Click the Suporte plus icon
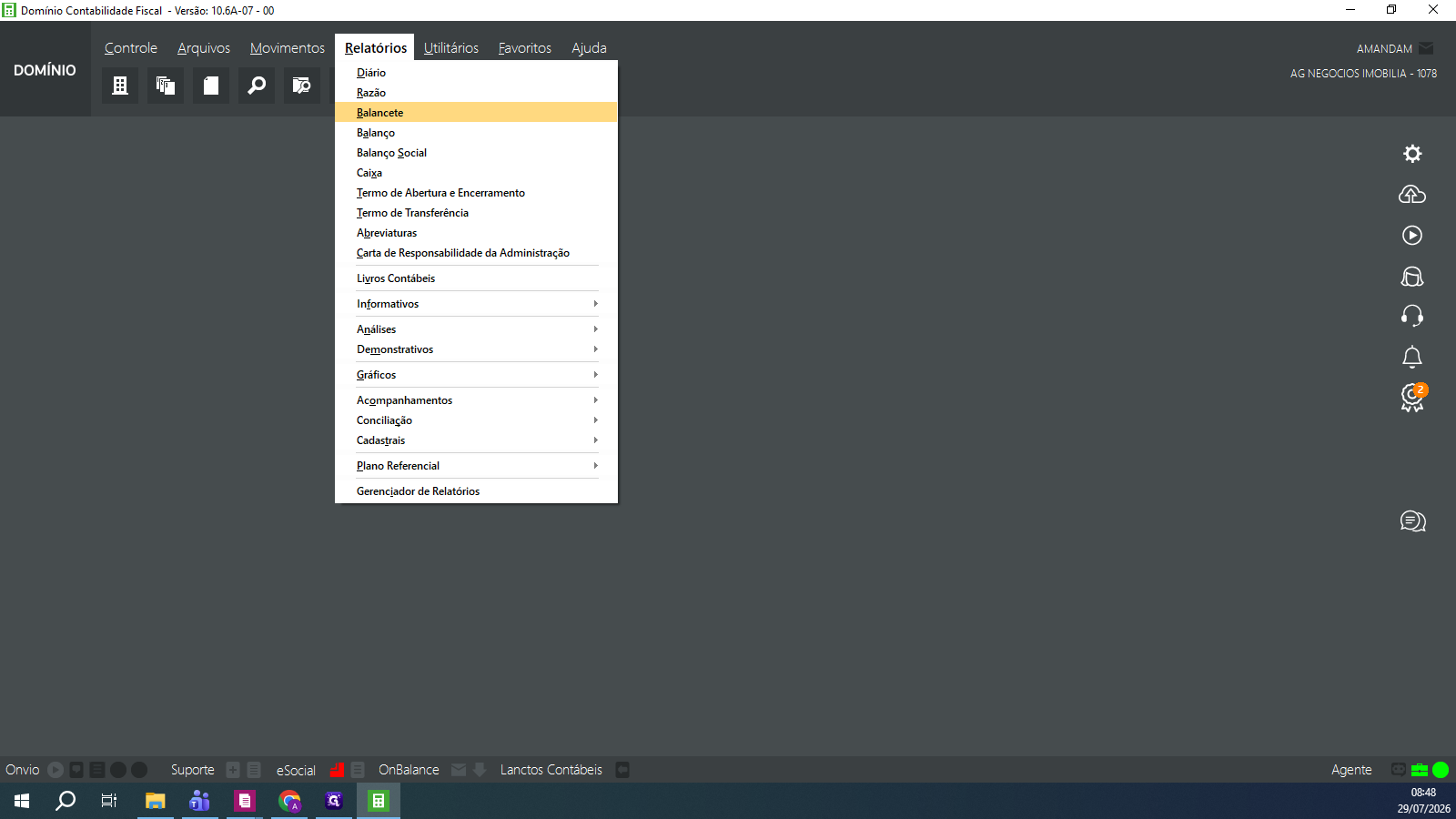This screenshot has width=1456, height=819. pyautogui.click(x=233, y=770)
